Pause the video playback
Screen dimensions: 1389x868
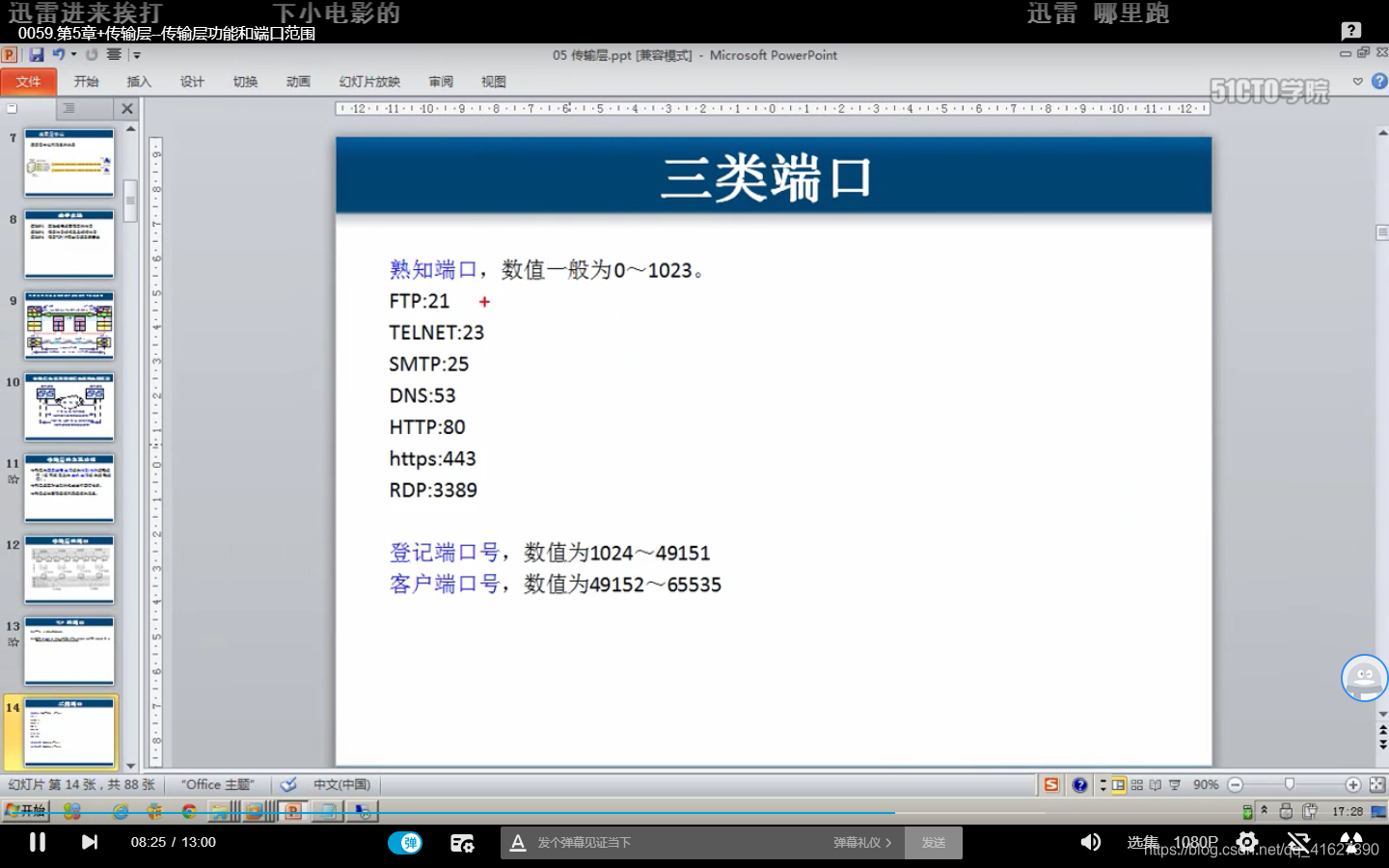(x=37, y=842)
